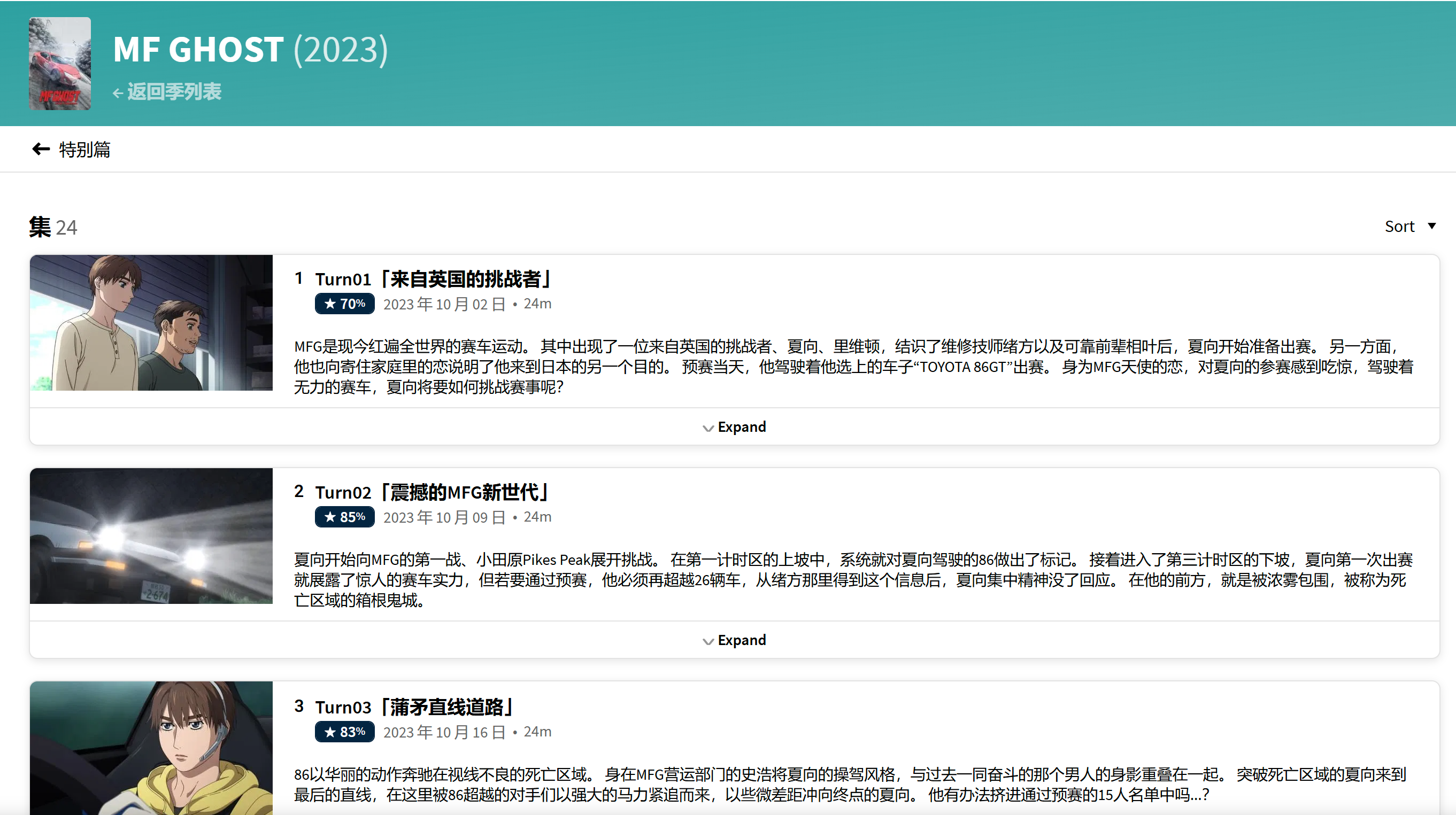Click the air date 2023 年 10 月 09 日
The width and height of the screenshot is (1456, 815).
[444, 517]
